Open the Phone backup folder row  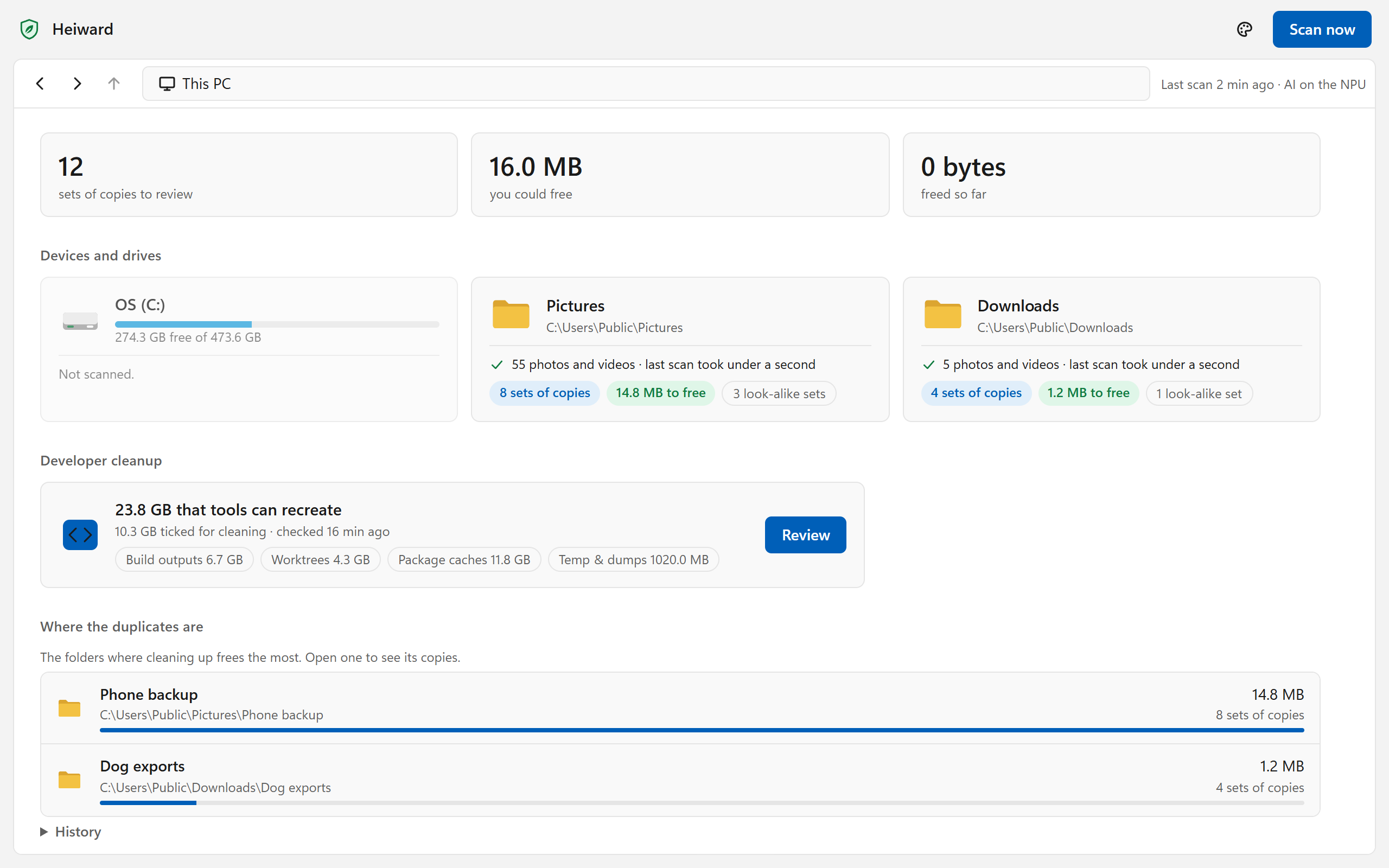coord(680,709)
